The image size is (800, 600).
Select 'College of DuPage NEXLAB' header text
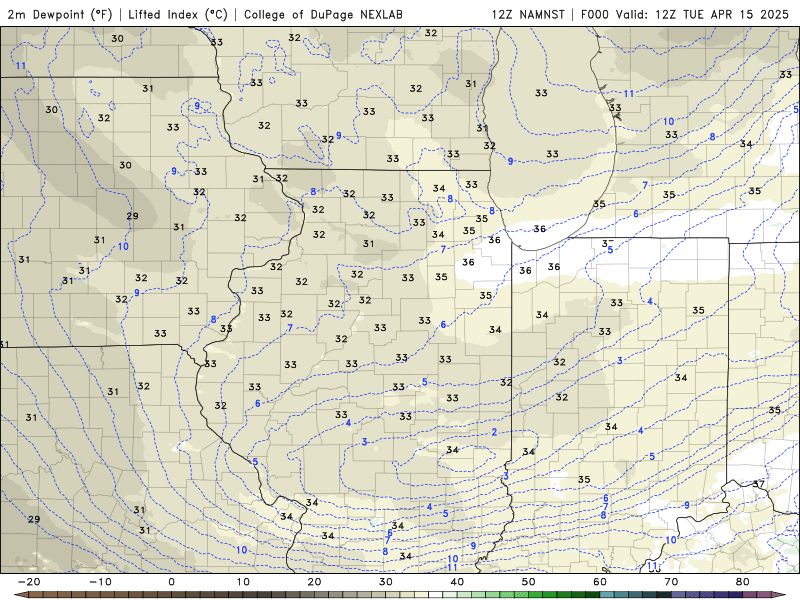click(x=323, y=14)
